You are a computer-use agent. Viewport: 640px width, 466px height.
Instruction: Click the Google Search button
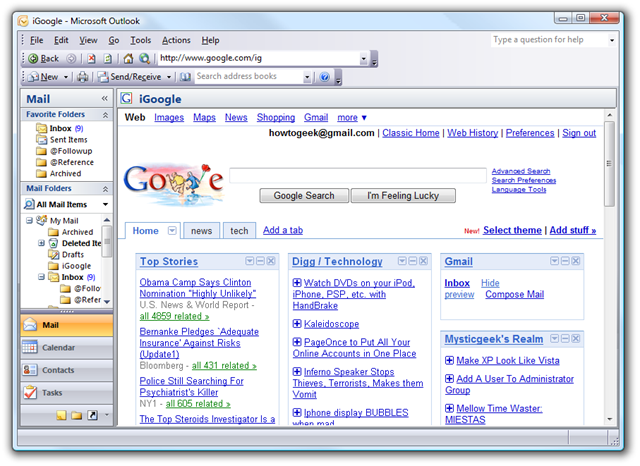click(x=304, y=196)
